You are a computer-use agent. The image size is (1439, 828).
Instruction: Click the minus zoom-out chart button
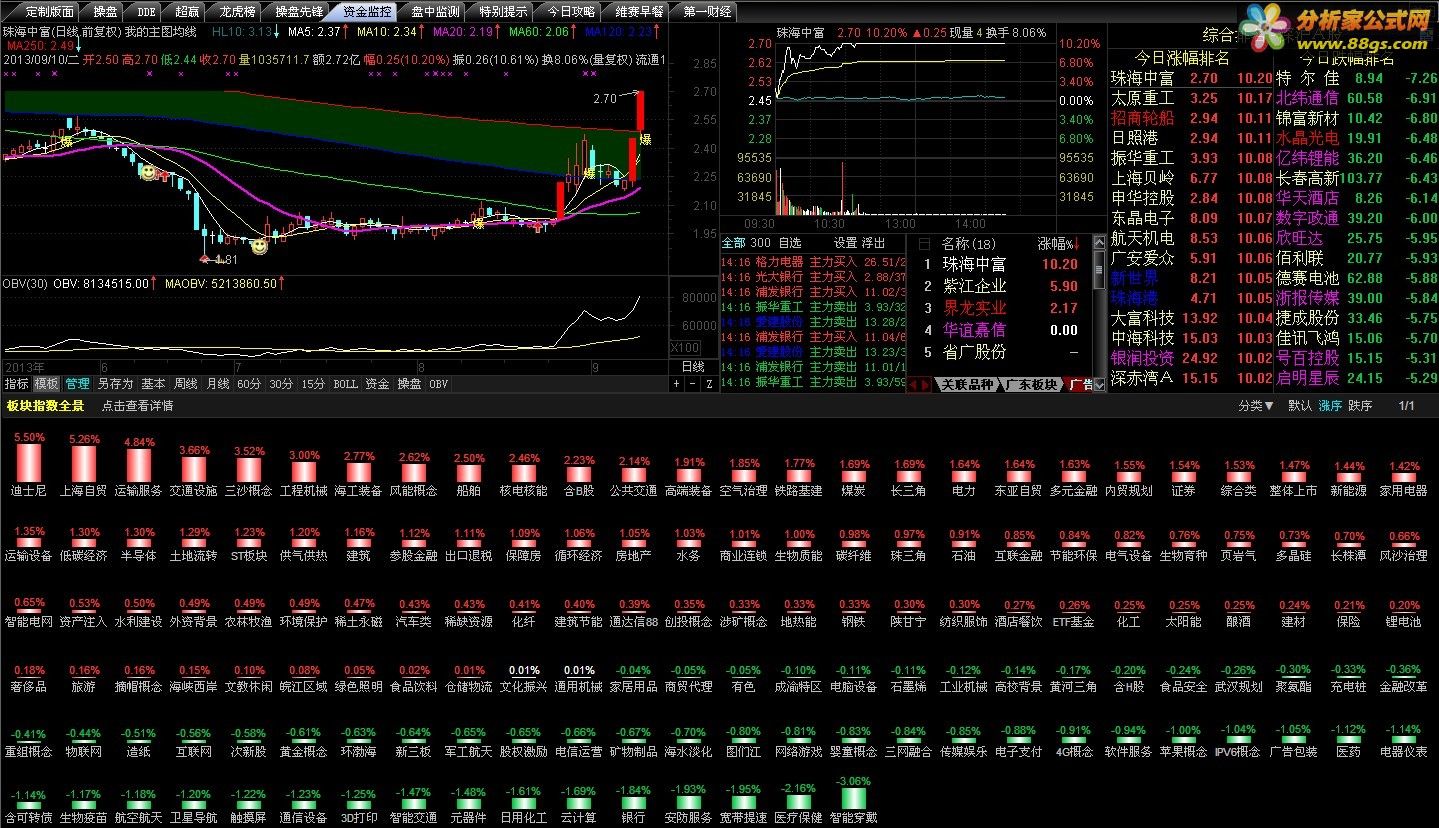point(692,384)
